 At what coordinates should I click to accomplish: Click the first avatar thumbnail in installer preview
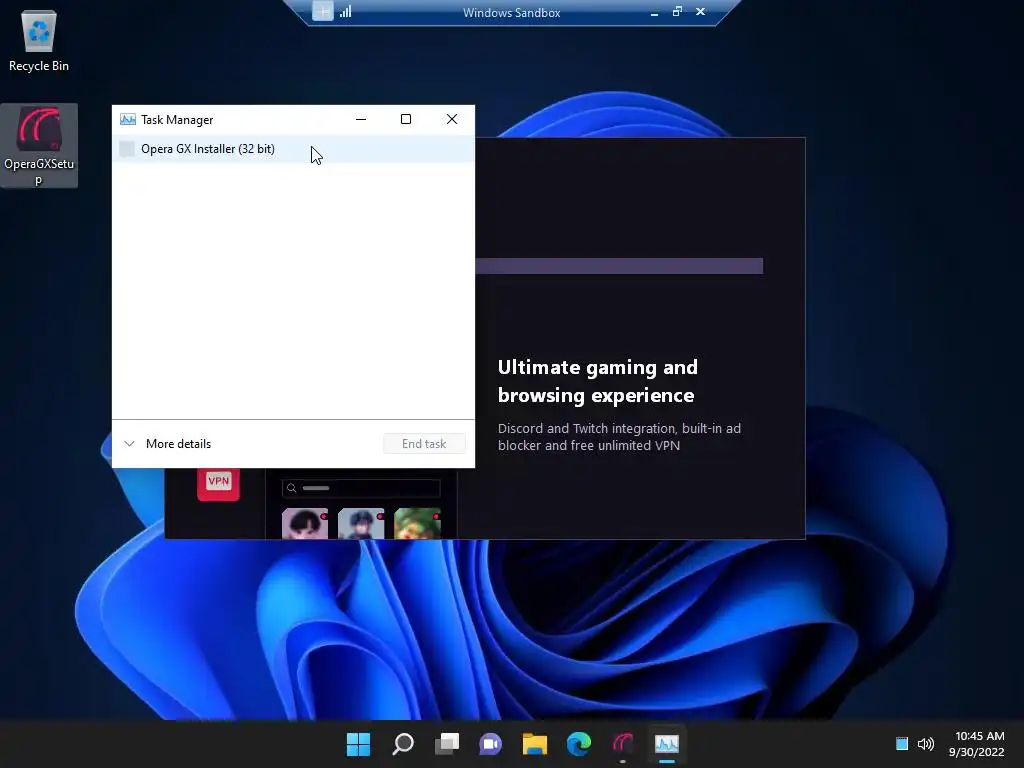(305, 524)
